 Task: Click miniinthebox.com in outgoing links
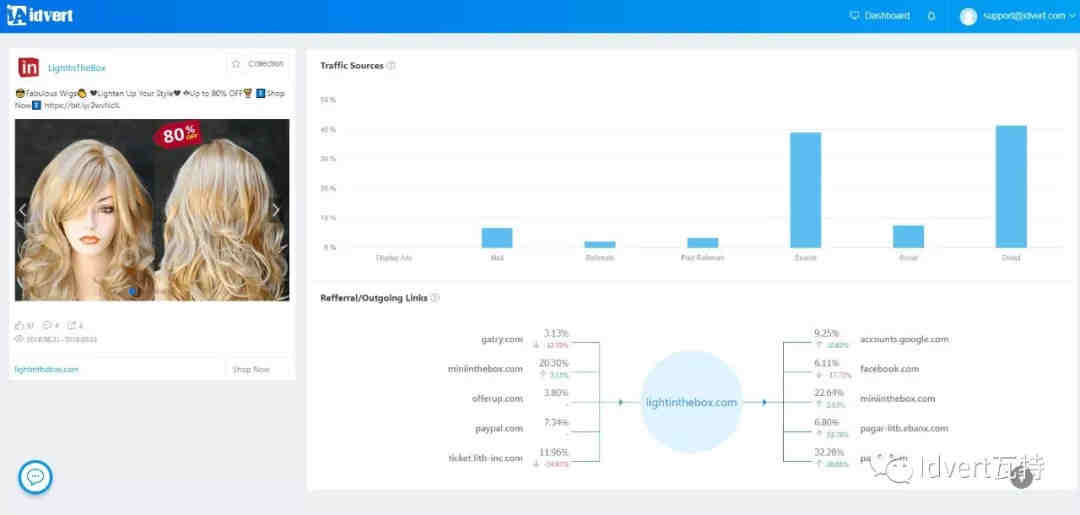897,399
